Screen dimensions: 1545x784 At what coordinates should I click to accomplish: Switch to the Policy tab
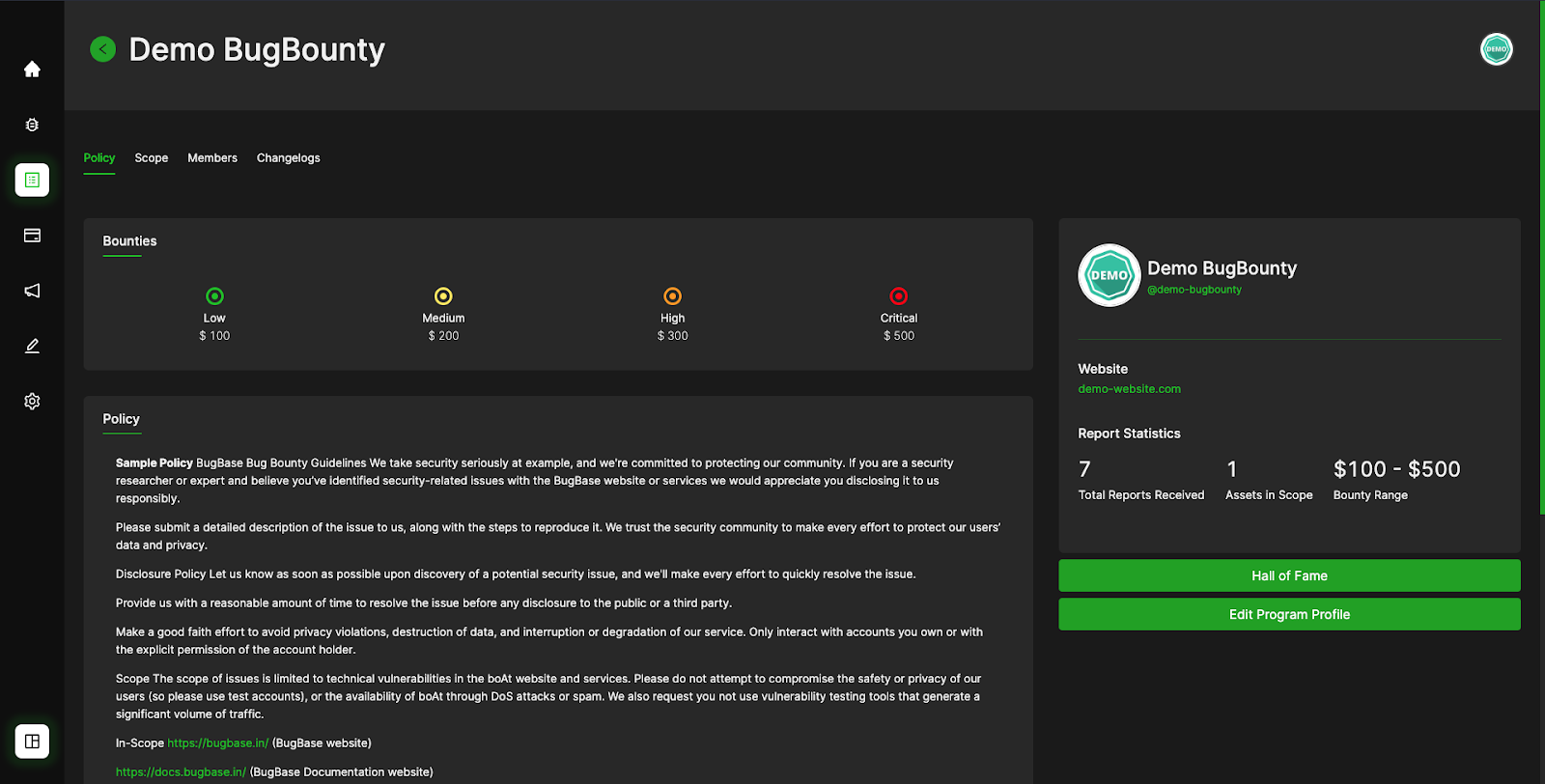99,158
